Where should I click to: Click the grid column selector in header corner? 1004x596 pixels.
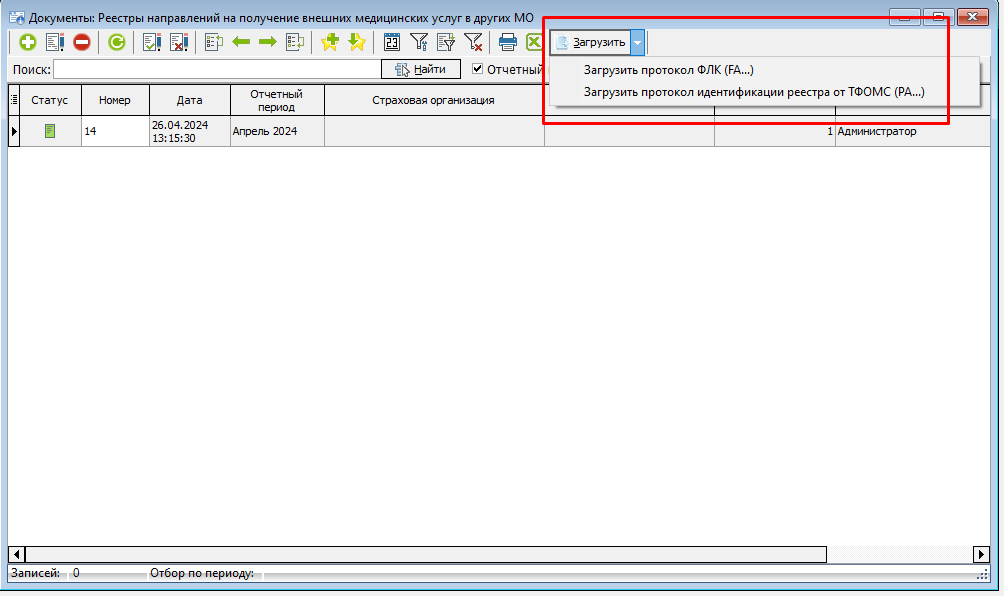15,100
